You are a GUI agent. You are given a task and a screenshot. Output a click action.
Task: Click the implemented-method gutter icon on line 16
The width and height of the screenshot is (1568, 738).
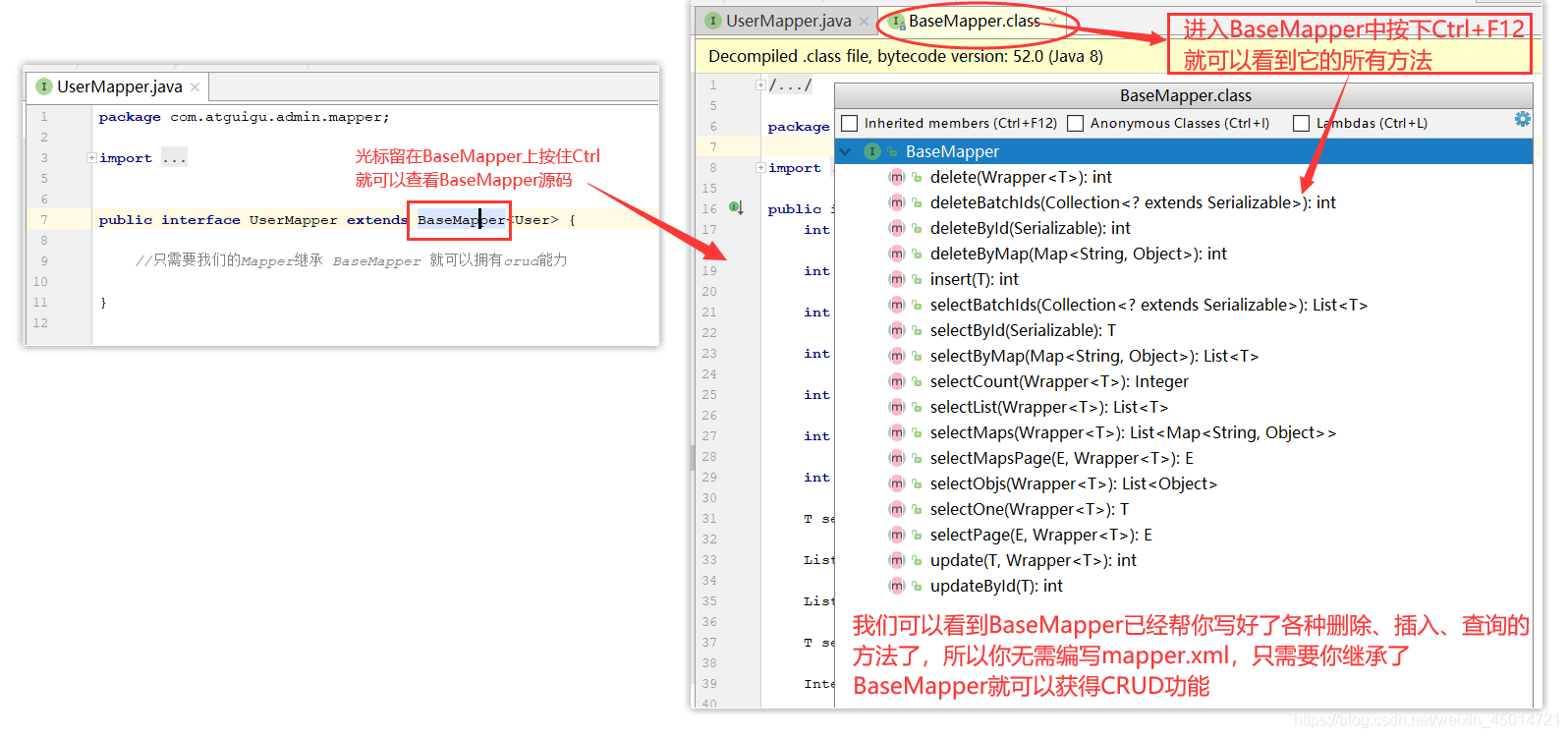coord(736,208)
